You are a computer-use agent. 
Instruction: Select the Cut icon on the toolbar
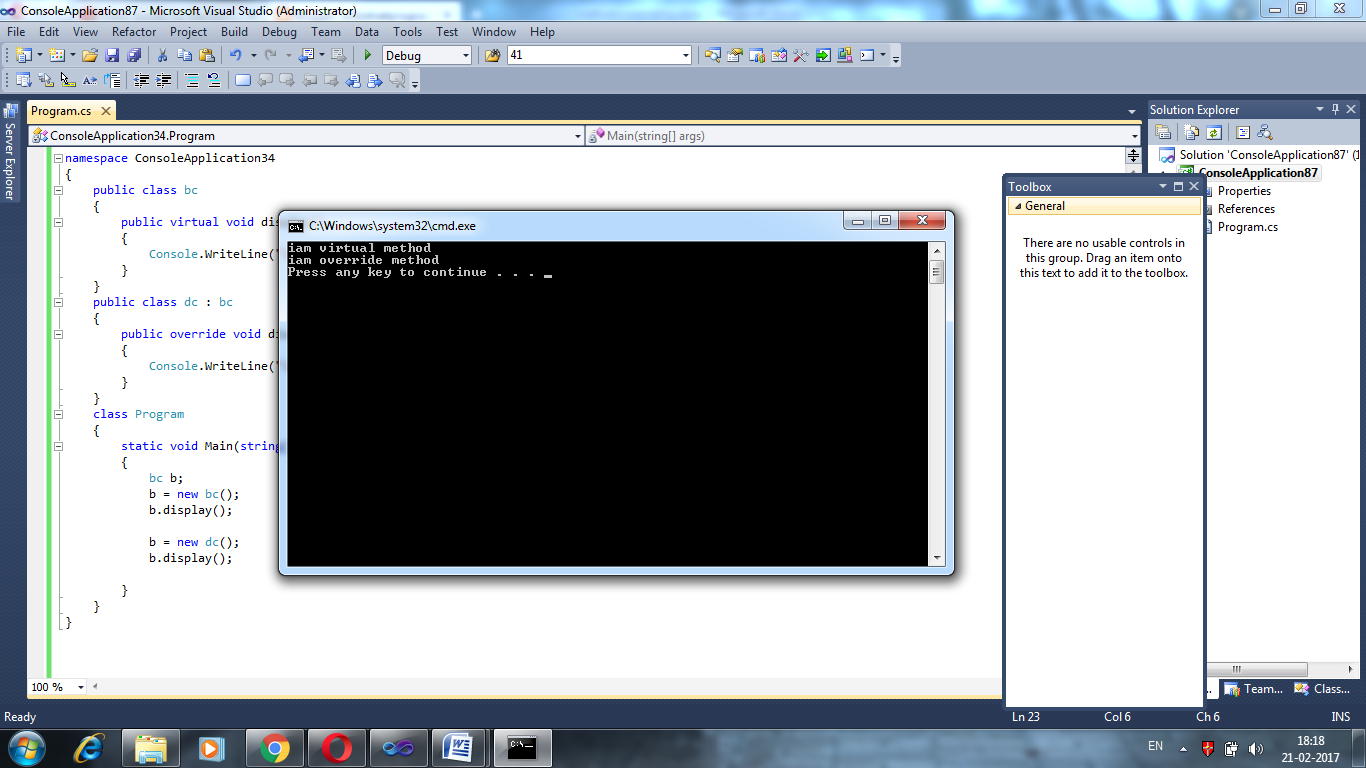(163, 55)
